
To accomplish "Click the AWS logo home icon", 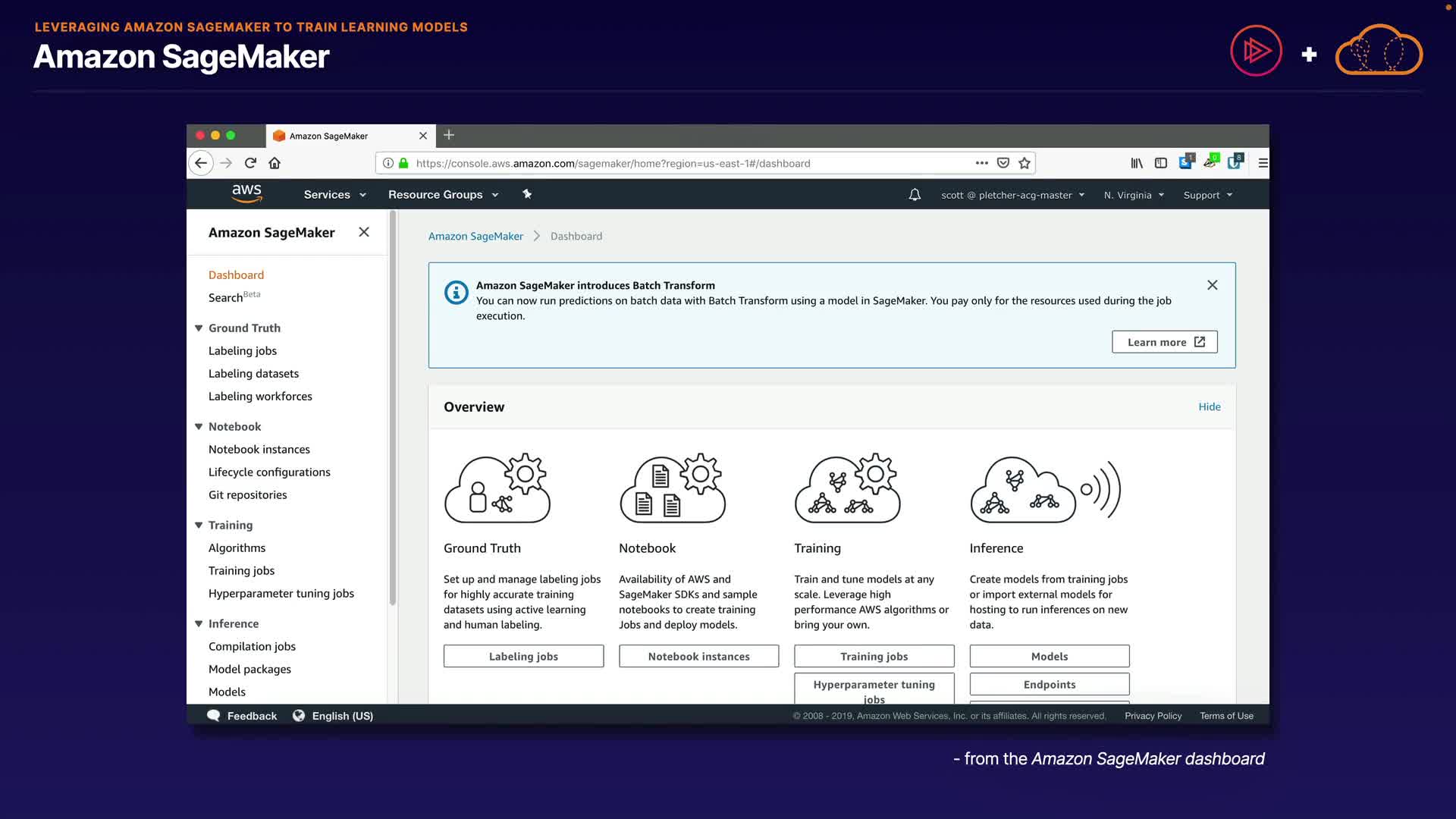I will (x=246, y=193).
